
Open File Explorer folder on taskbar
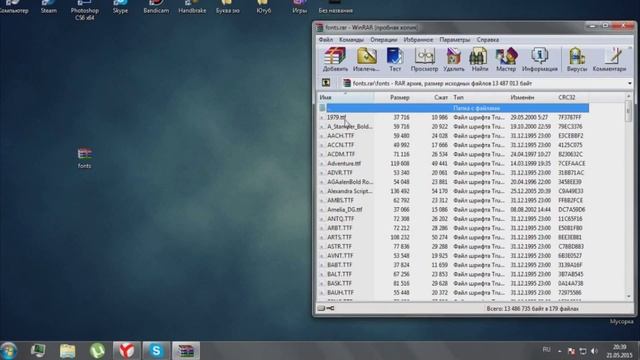(67, 351)
